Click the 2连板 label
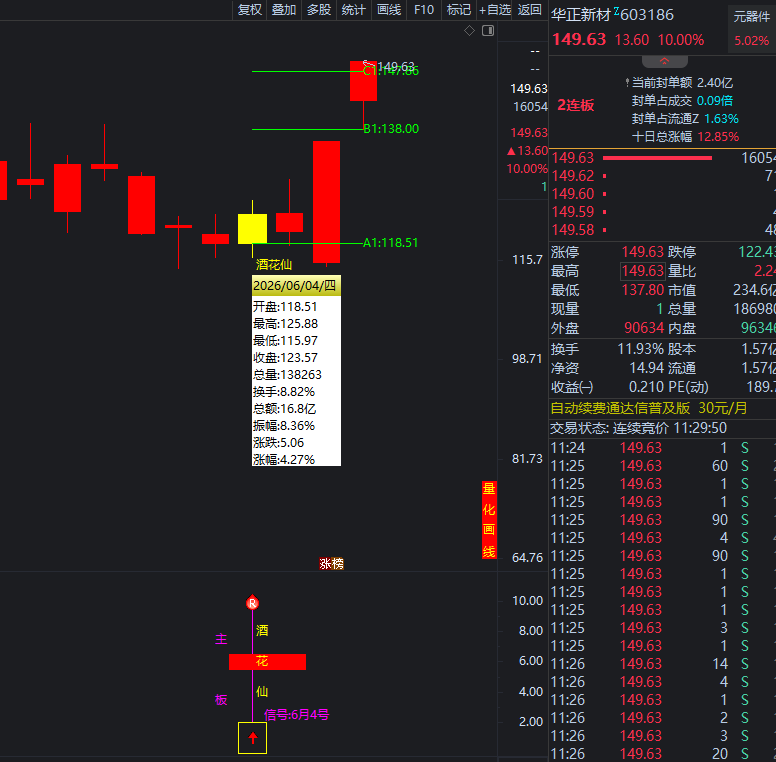Viewport: 776px width, 762px height. coord(576,105)
